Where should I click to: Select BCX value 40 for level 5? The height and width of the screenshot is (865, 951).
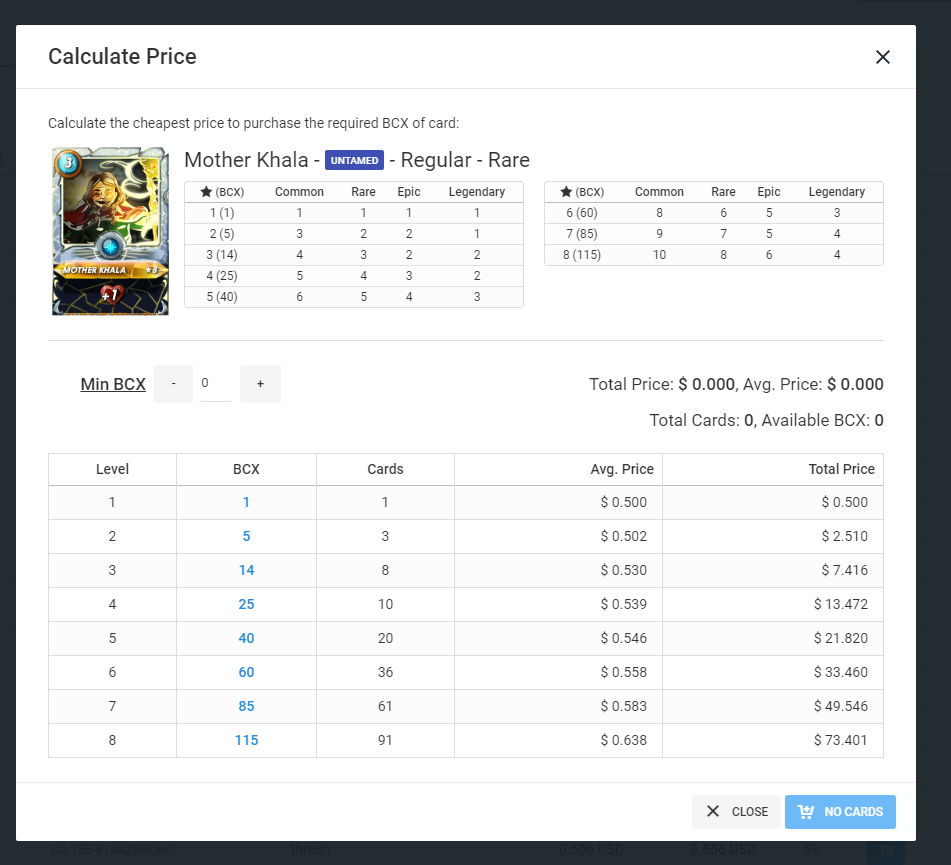[x=246, y=639]
